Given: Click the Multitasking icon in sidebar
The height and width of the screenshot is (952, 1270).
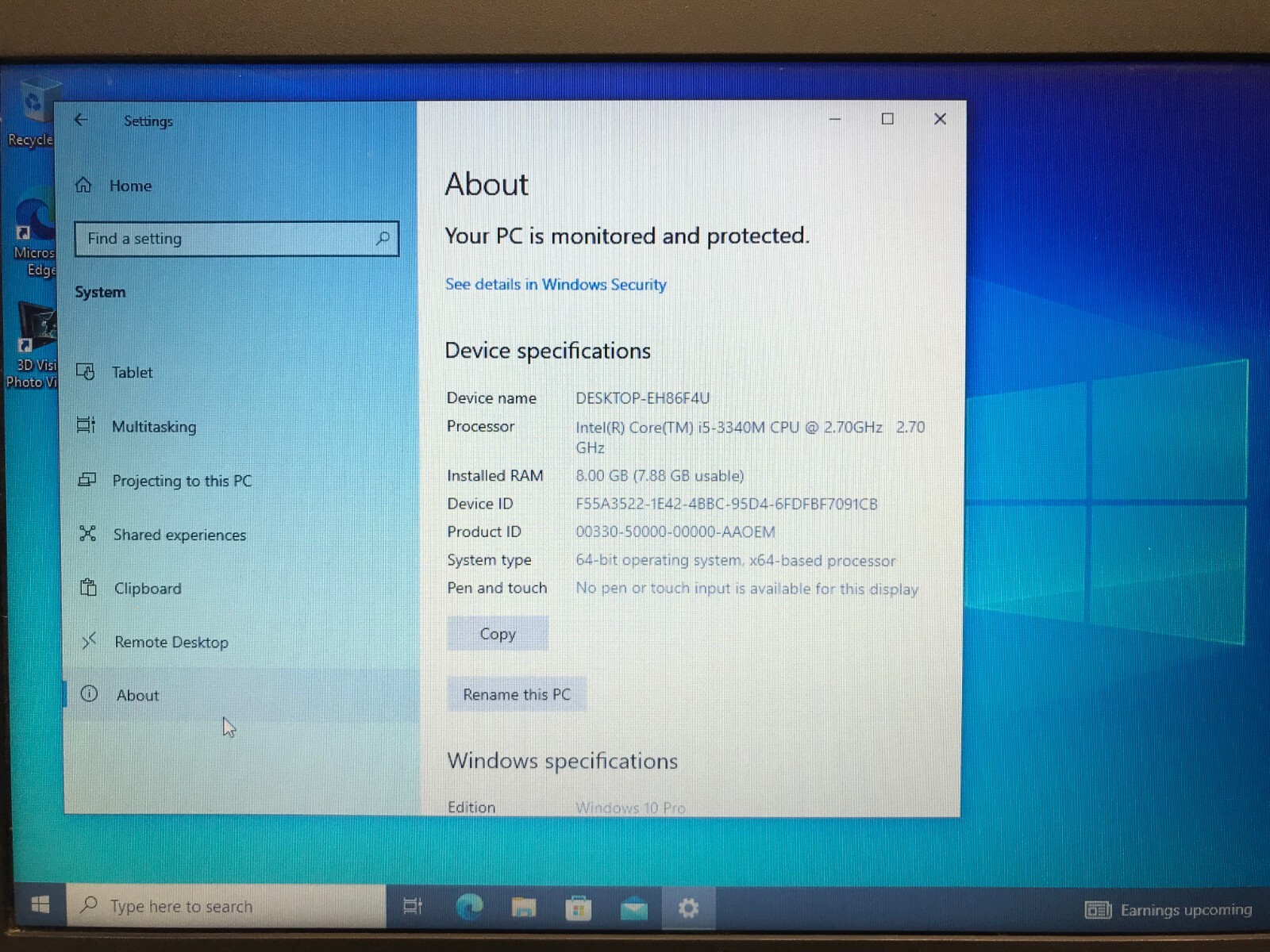Looking at the screenshot, I should [x=86, y=425].
